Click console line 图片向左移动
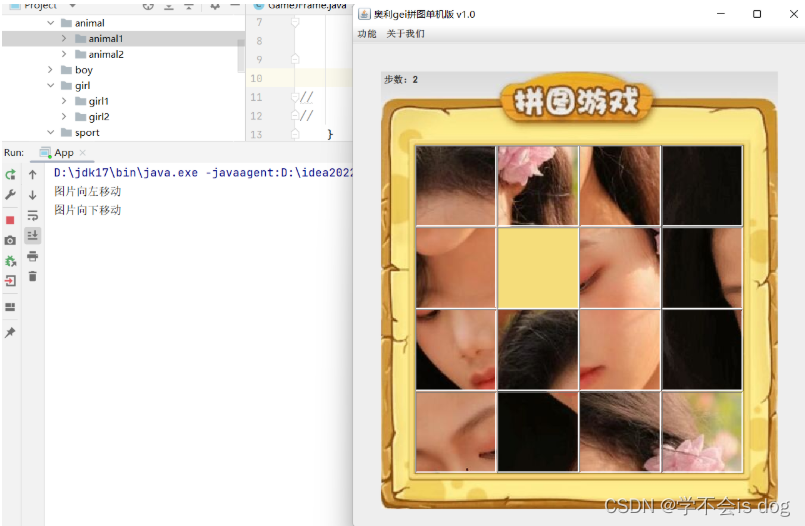The image size is (805, 526). pos(88,191)
